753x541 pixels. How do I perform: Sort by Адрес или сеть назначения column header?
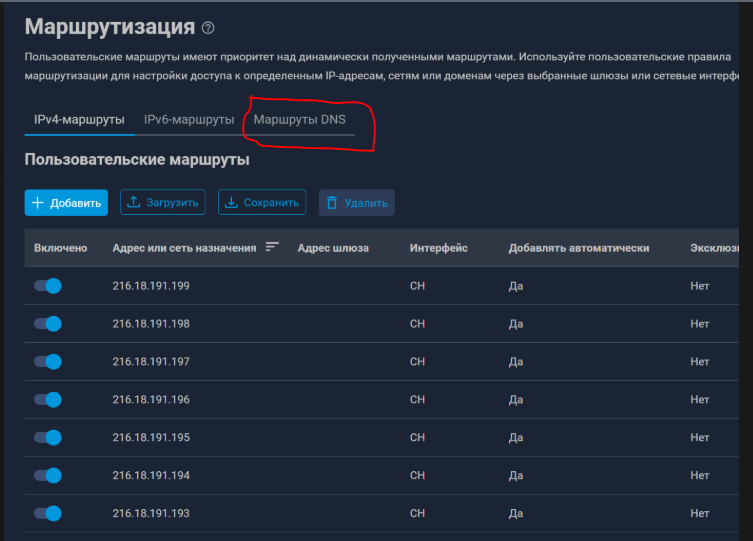(184, 248)
